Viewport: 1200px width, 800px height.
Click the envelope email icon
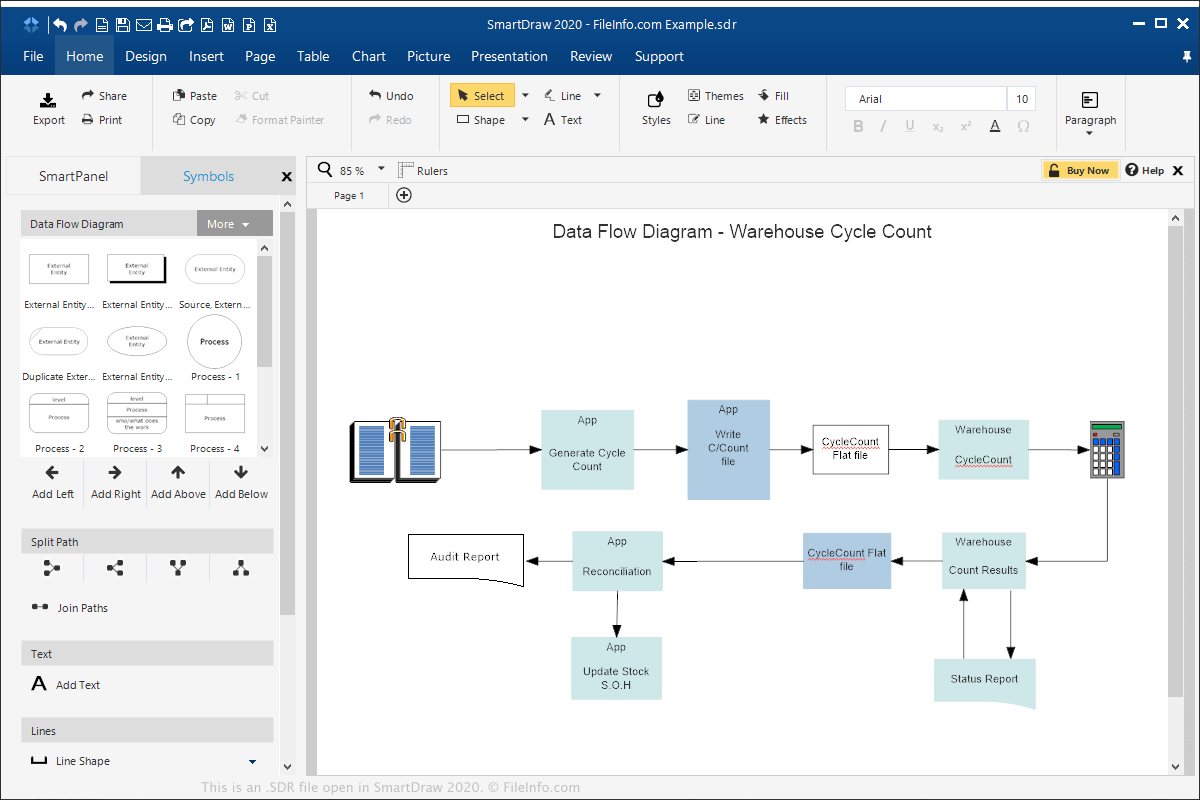[x=143, y=24]
